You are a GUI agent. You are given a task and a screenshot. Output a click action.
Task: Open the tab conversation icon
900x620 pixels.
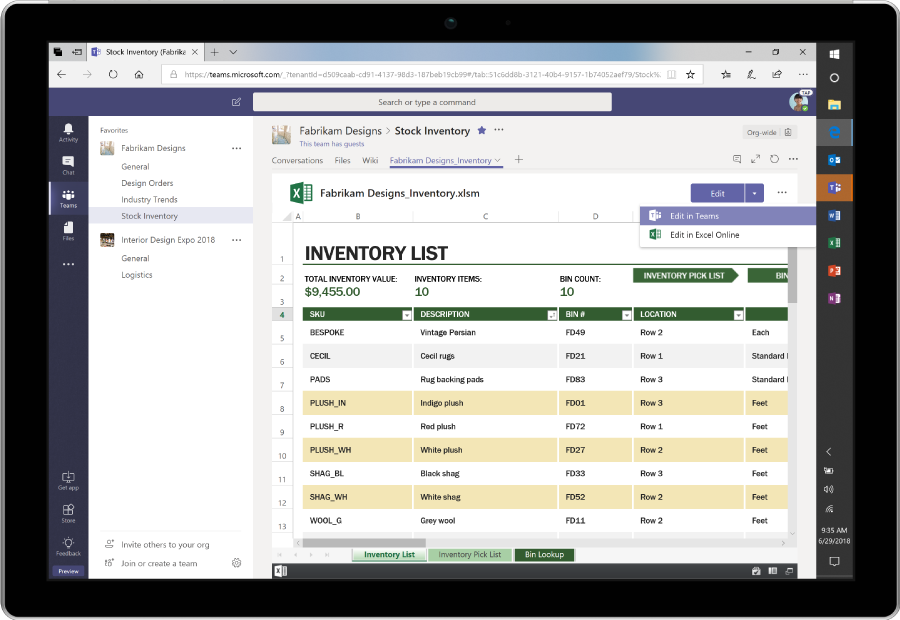[x=737, y=159]
